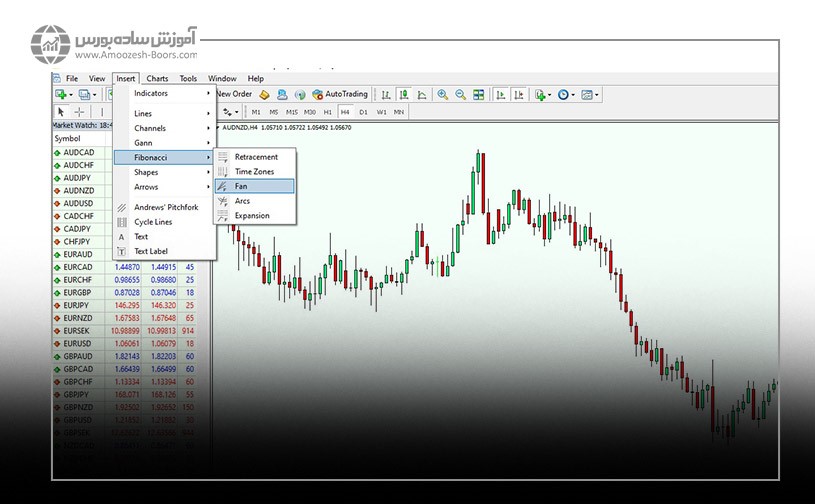Choose Fibonacci Retracement from the submenu
Image resolution: width=815 pixels, height=504 pixels.
(x=255, y=157)
